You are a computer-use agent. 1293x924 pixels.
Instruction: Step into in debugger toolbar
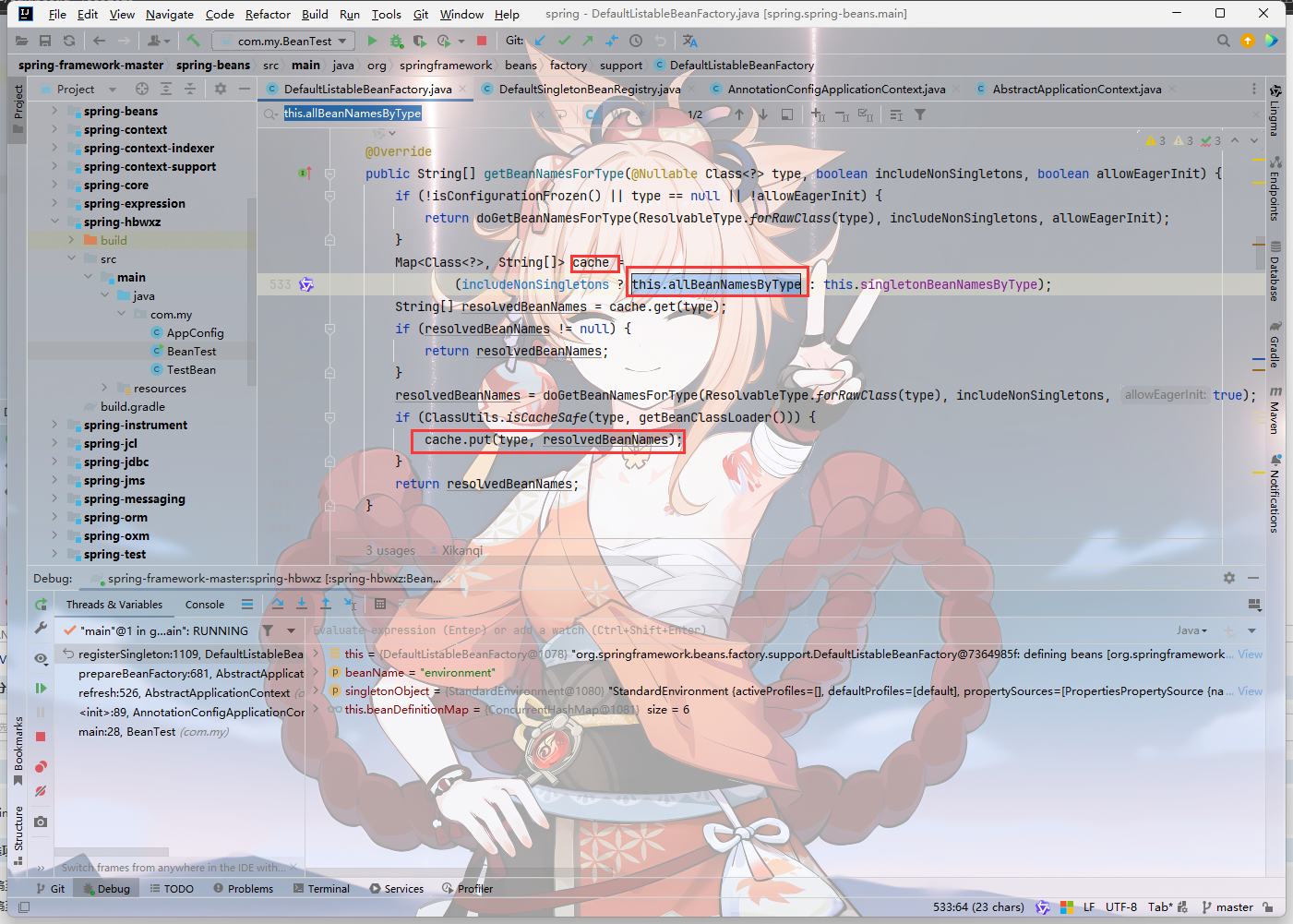click(302, 604)
